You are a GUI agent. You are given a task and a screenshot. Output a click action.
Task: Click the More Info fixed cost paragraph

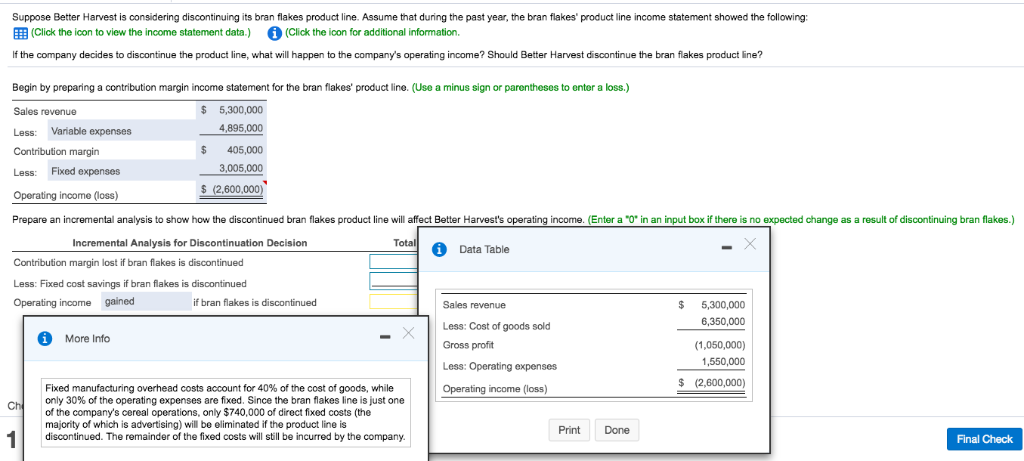(x=226, y=412)
